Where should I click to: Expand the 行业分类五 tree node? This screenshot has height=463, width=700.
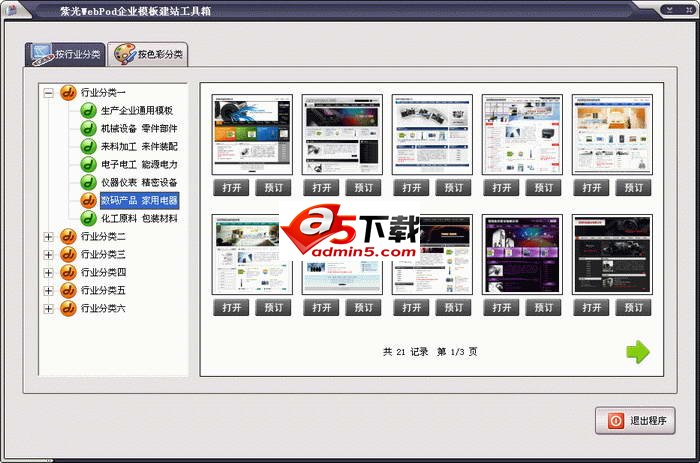coord(48,291)
